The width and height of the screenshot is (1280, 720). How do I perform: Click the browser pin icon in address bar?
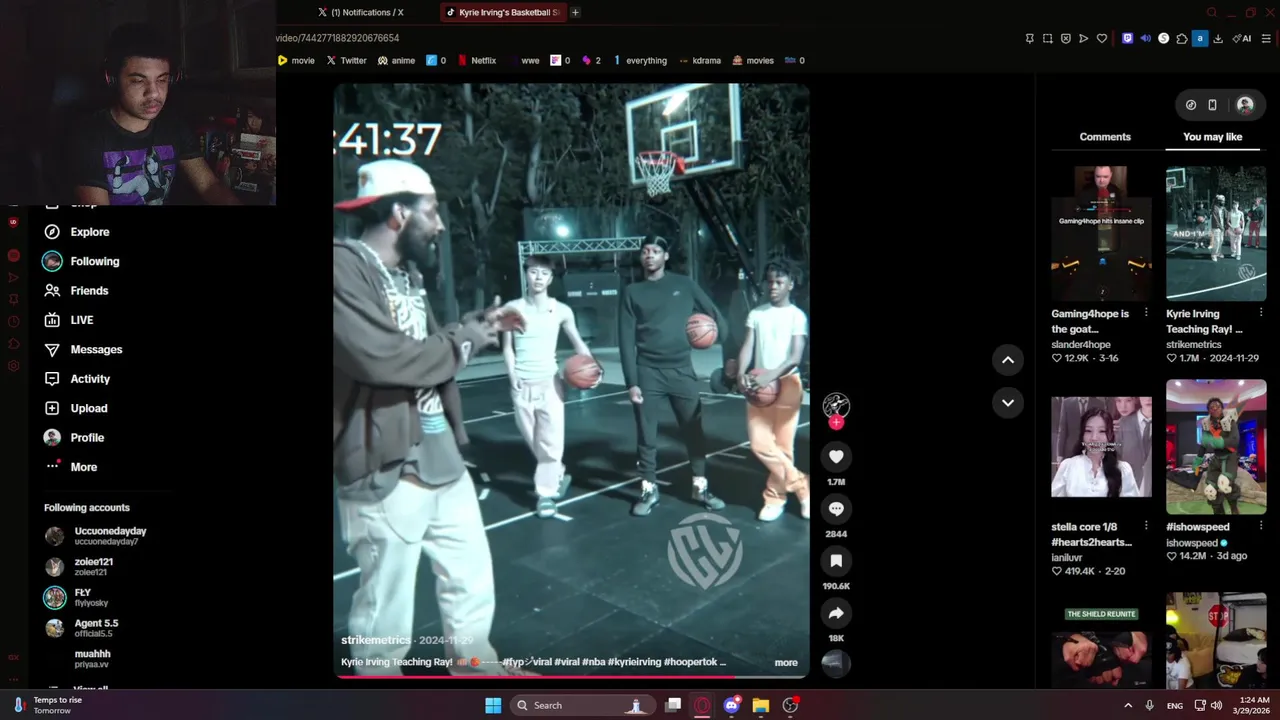pyautogui.click(x=1029, y=38)
